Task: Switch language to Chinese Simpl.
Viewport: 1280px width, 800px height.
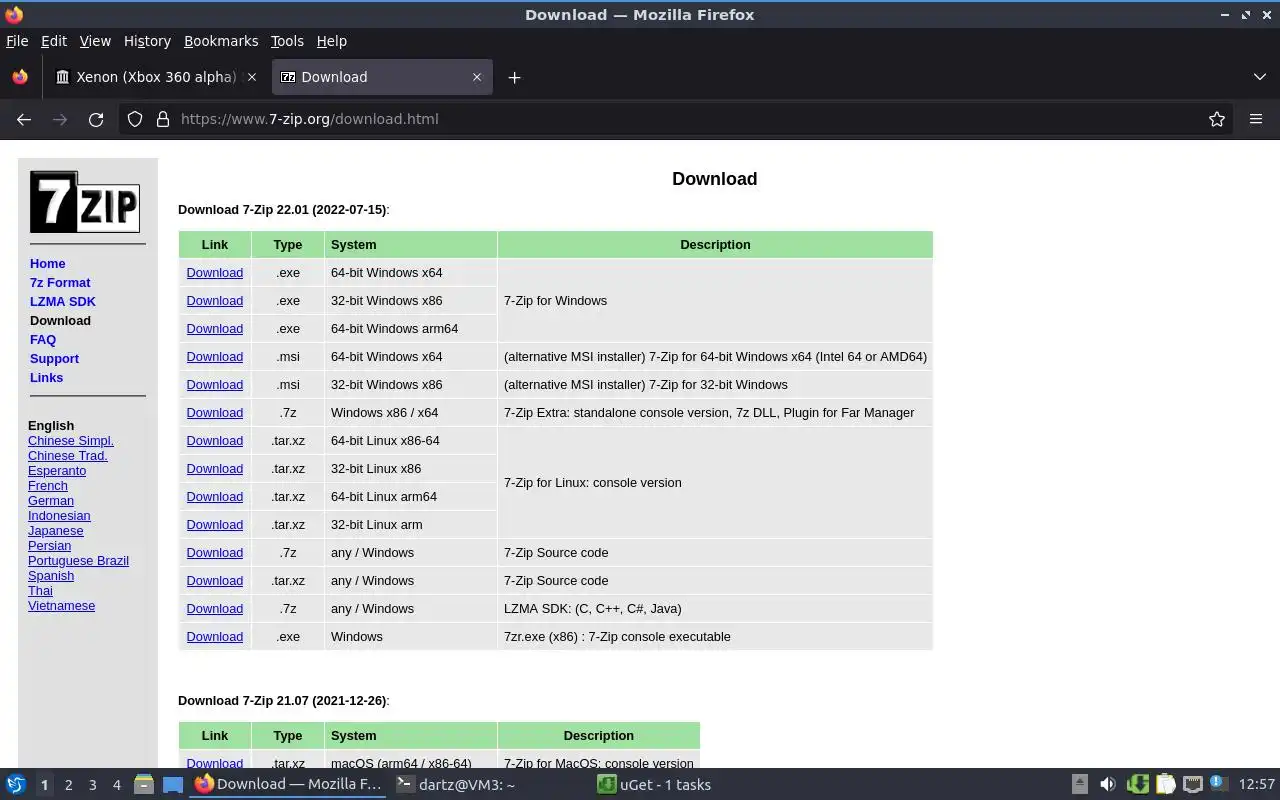Action: 71,441
